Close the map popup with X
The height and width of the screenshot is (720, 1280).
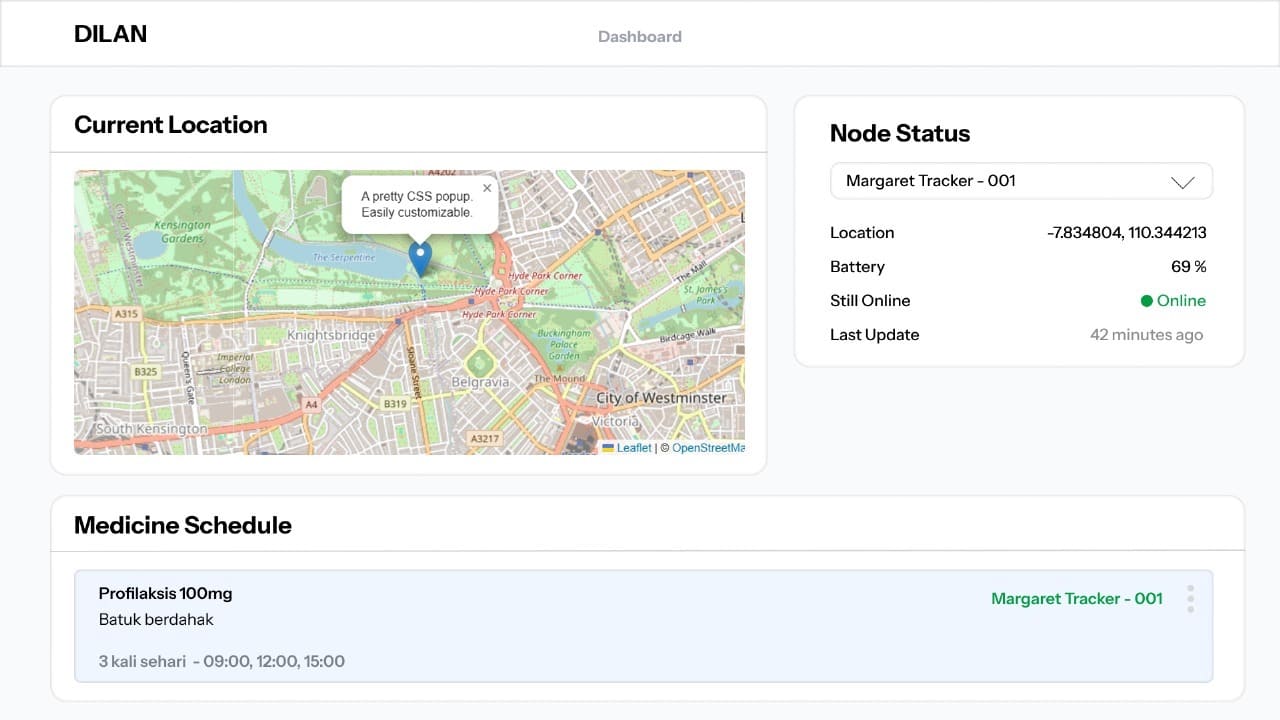point(487,188)
